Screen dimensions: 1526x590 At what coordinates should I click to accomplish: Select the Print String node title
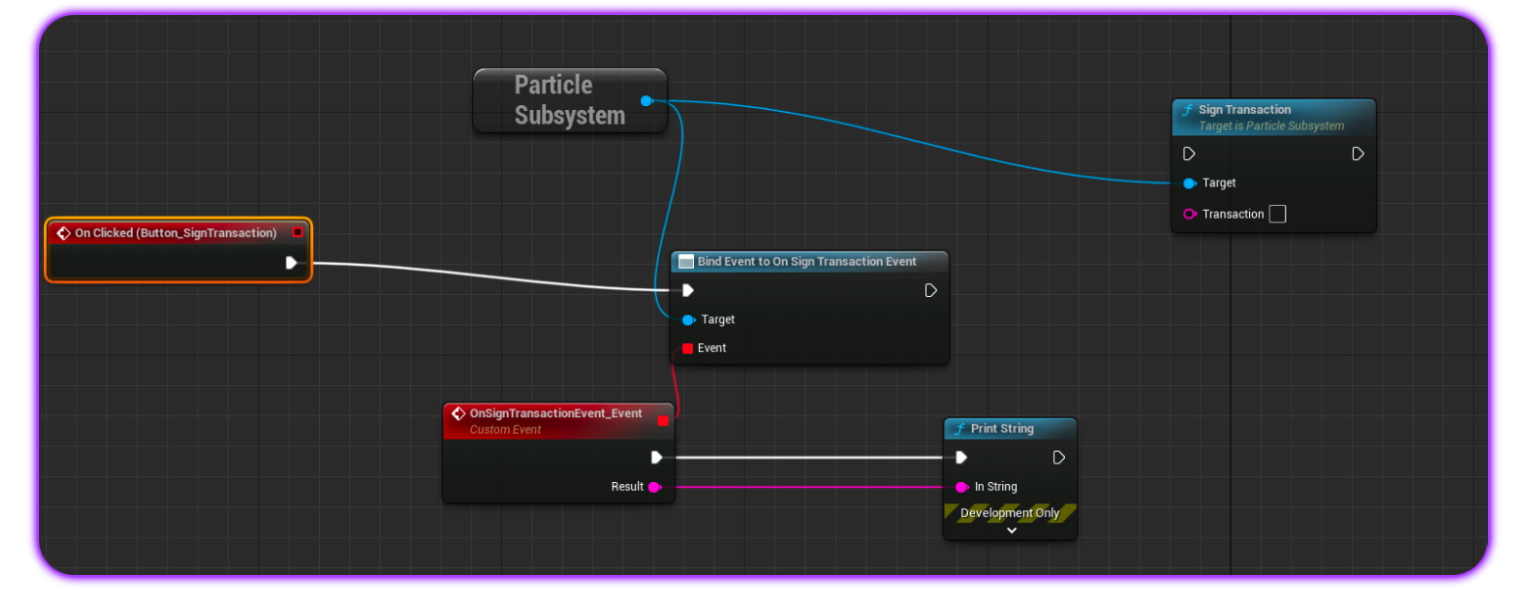tap(1002, 428)
